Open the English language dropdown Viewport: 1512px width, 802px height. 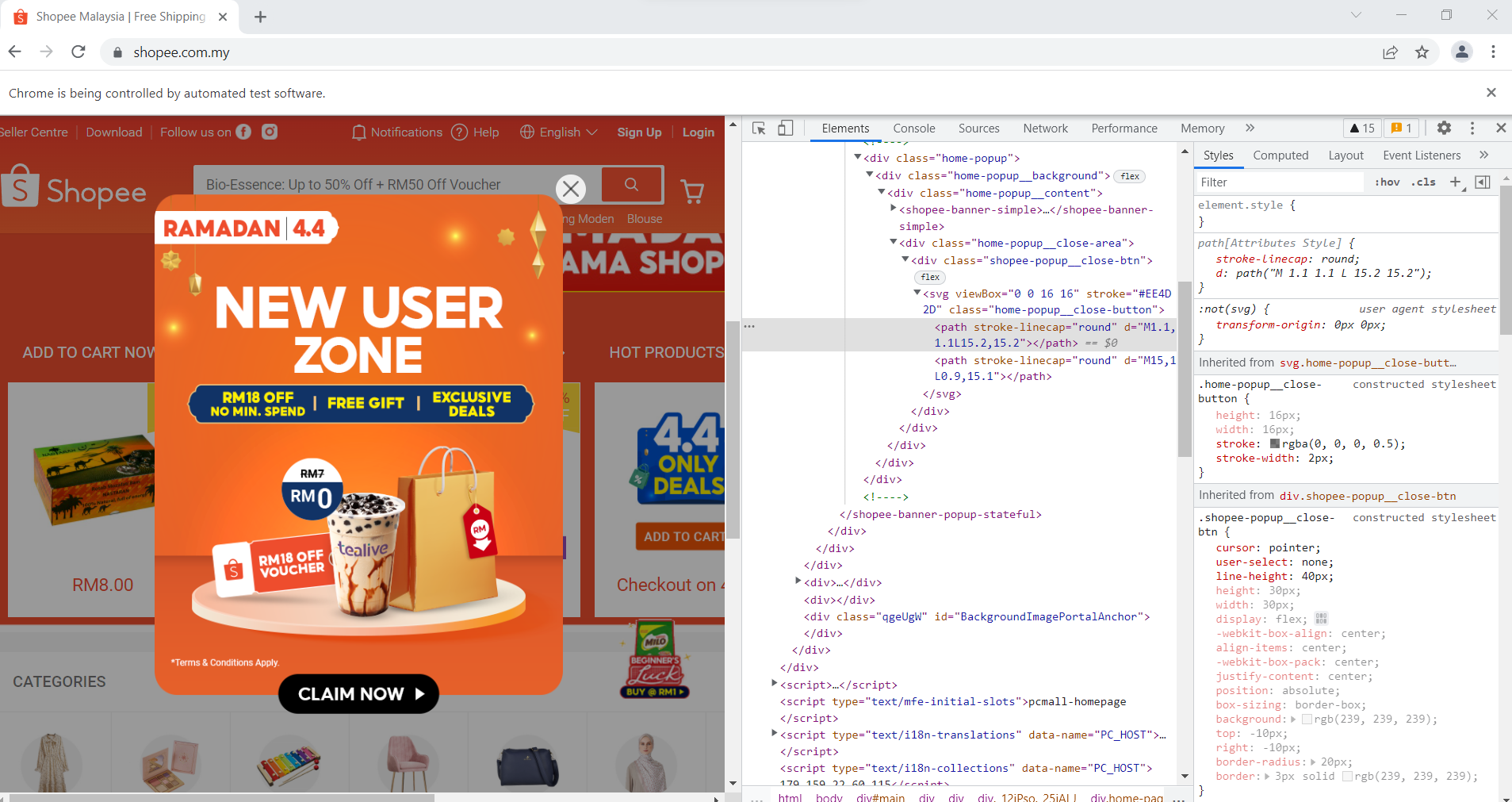click(x=559, y=132)
